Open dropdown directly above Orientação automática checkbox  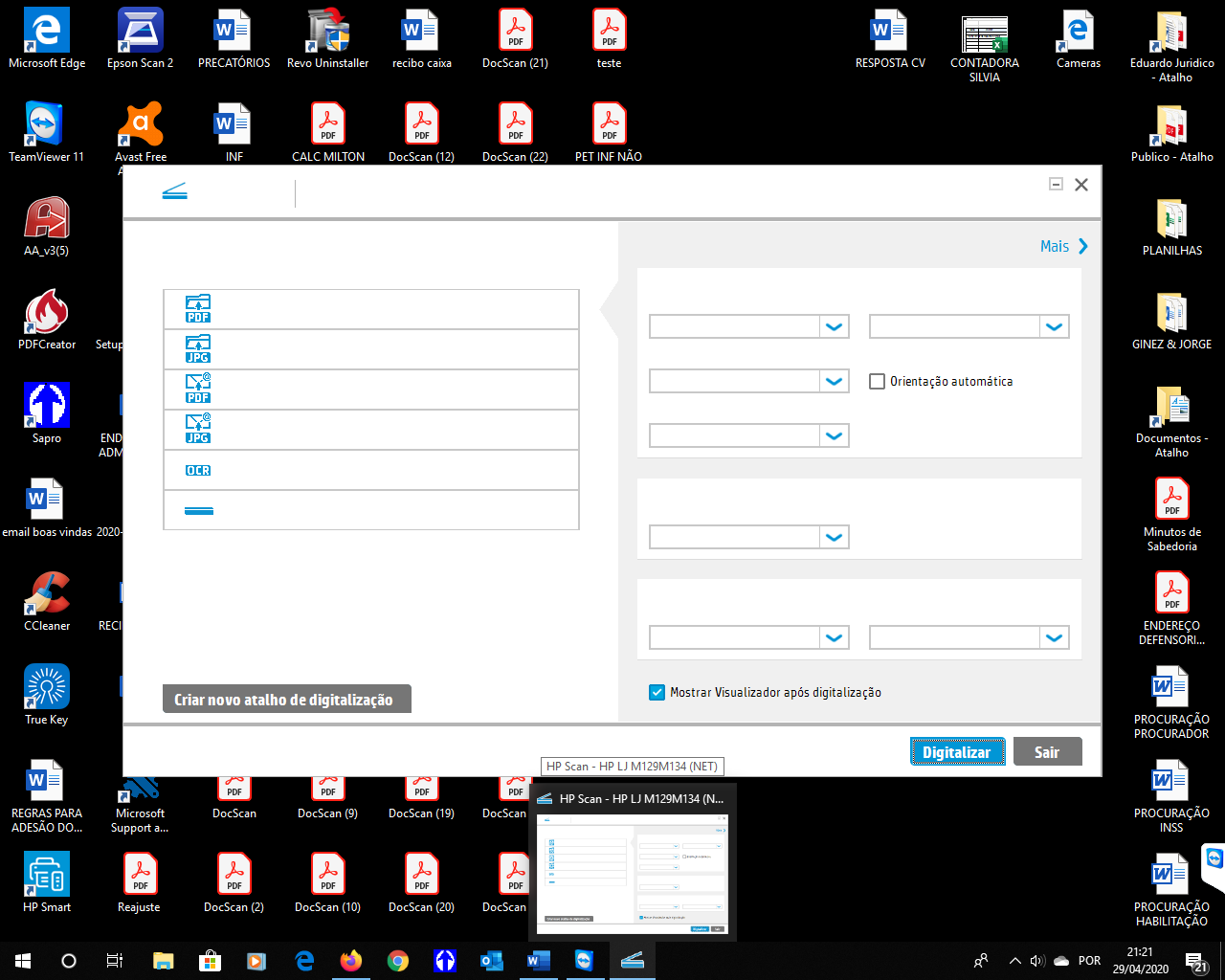coord(969,326)
